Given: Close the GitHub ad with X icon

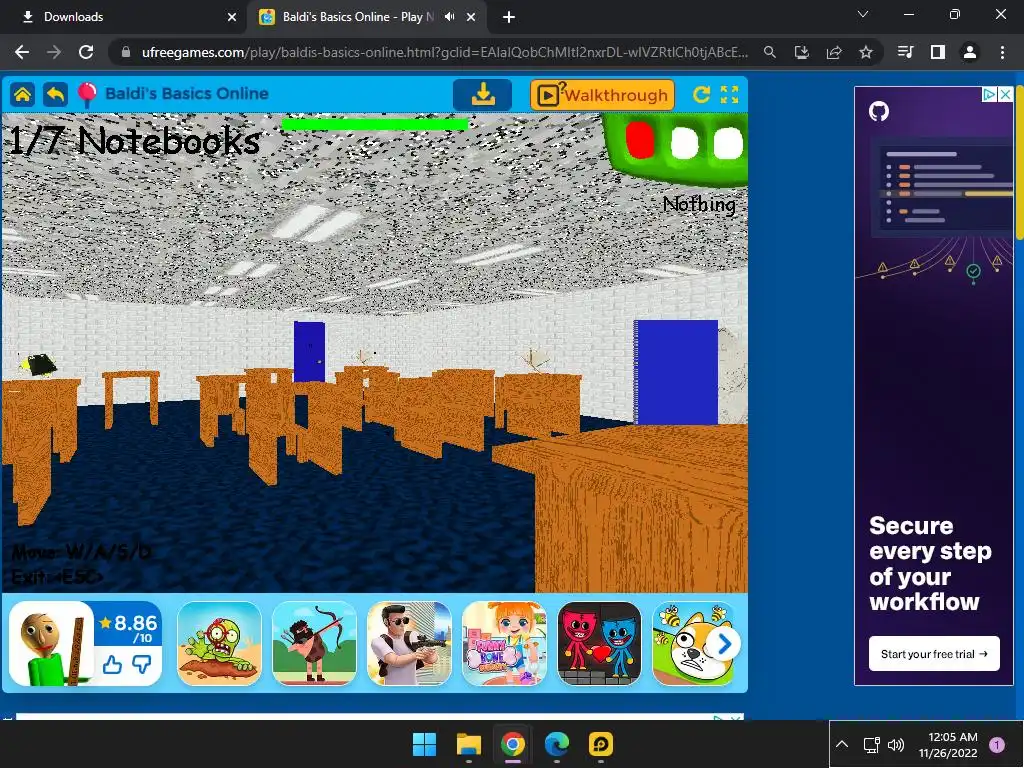Looking at the screenshot, I should [1006, 95].
